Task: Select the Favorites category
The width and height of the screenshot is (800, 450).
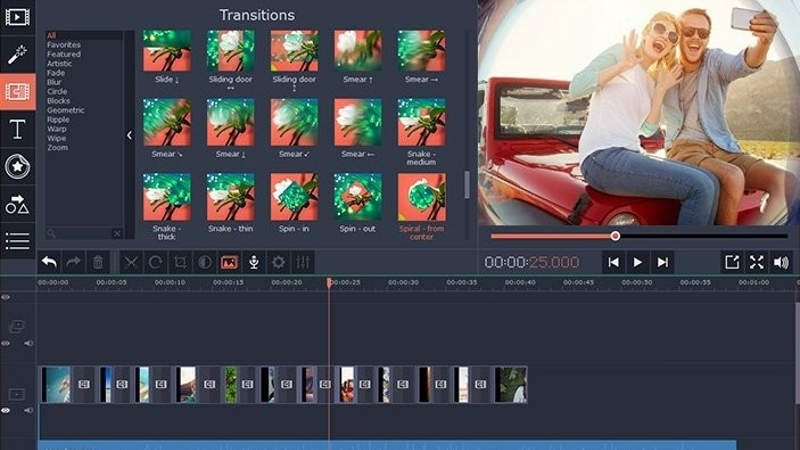Action: [x=64, y=45]
